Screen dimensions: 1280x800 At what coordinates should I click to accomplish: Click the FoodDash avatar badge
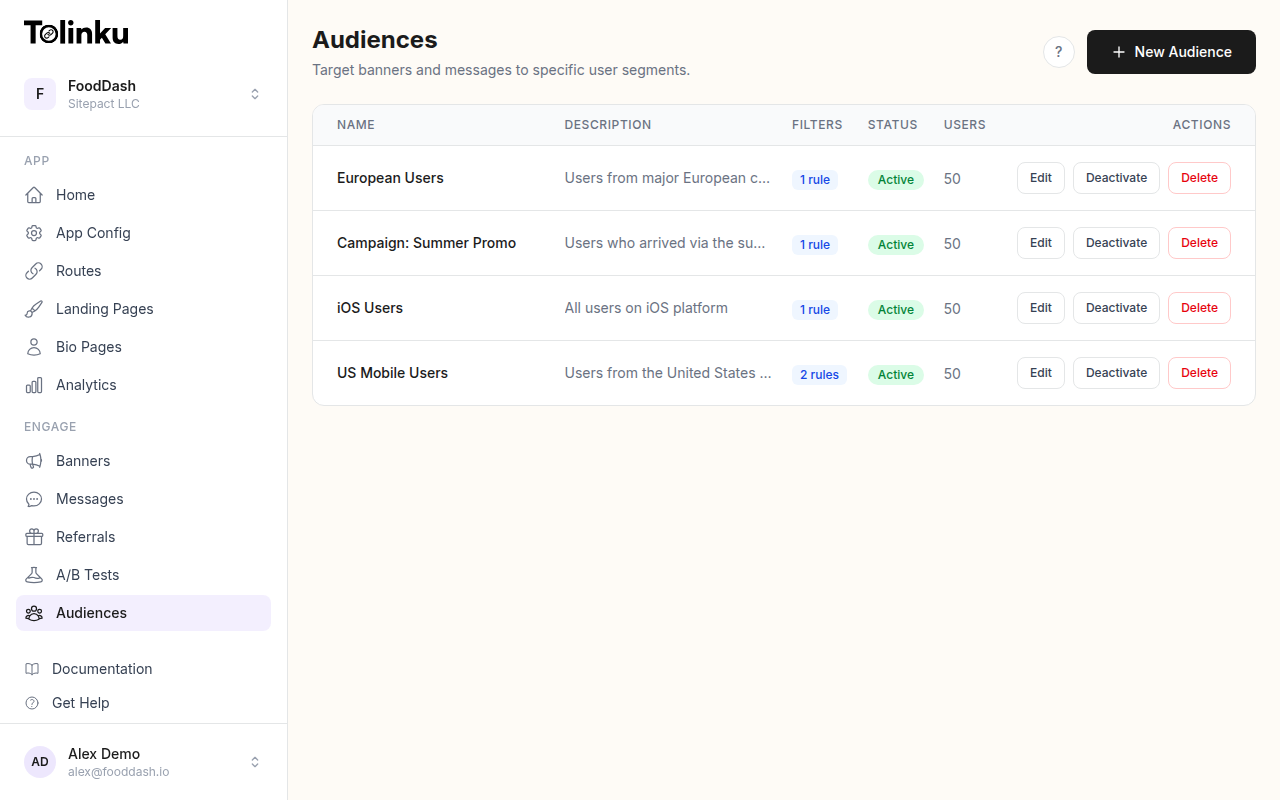tap(40, 93)
